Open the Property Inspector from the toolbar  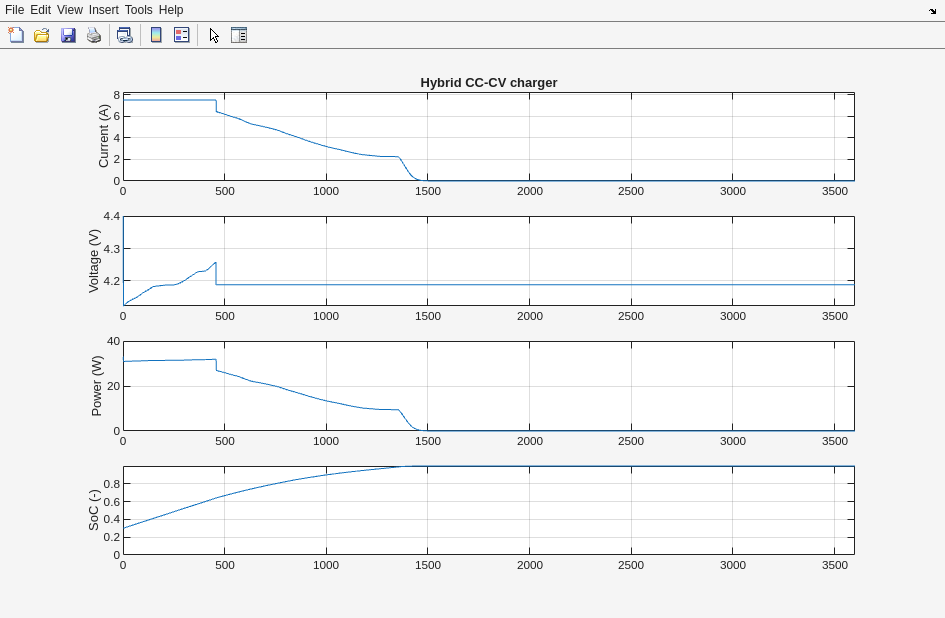pyautogui.click(x=239, y=35)
